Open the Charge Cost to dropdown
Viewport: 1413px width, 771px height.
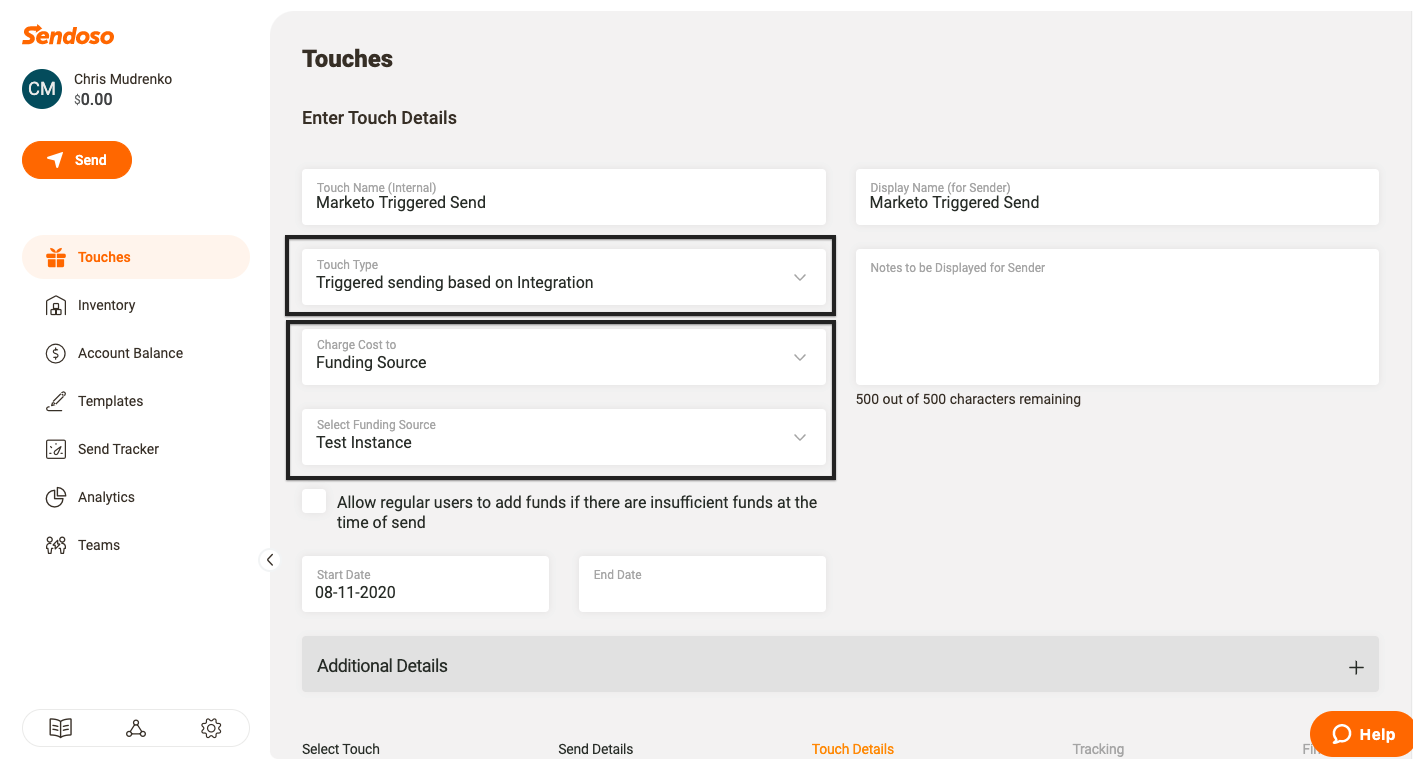[563, 357]
